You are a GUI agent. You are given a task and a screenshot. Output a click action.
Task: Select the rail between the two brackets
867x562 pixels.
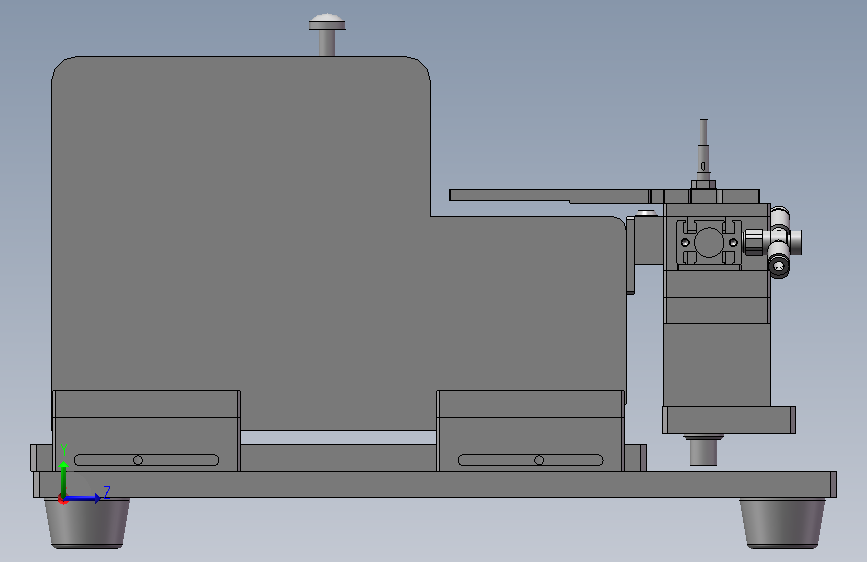pyautogui.click(x=338, y=457)
